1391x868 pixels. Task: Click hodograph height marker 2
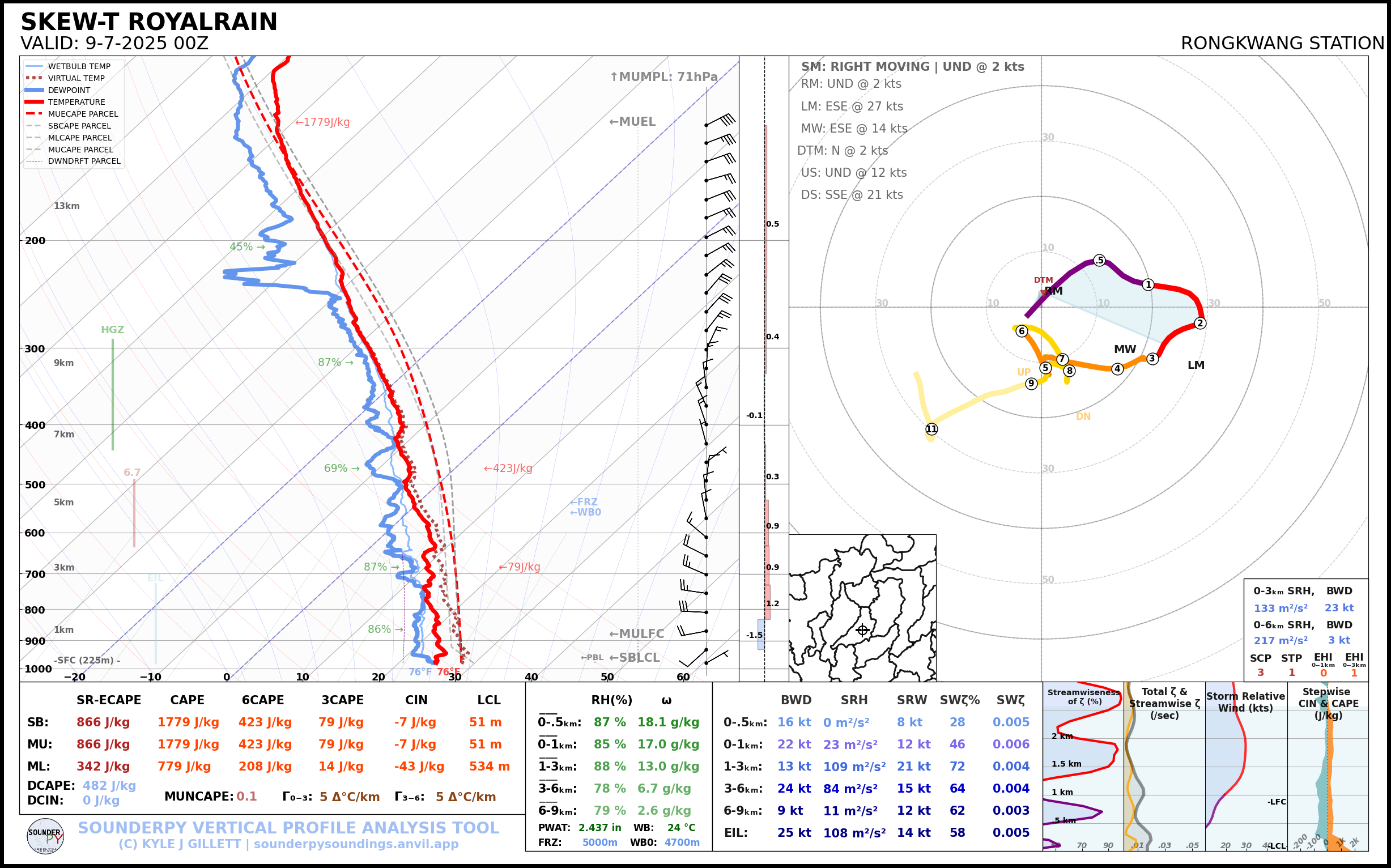[1199, 323]
